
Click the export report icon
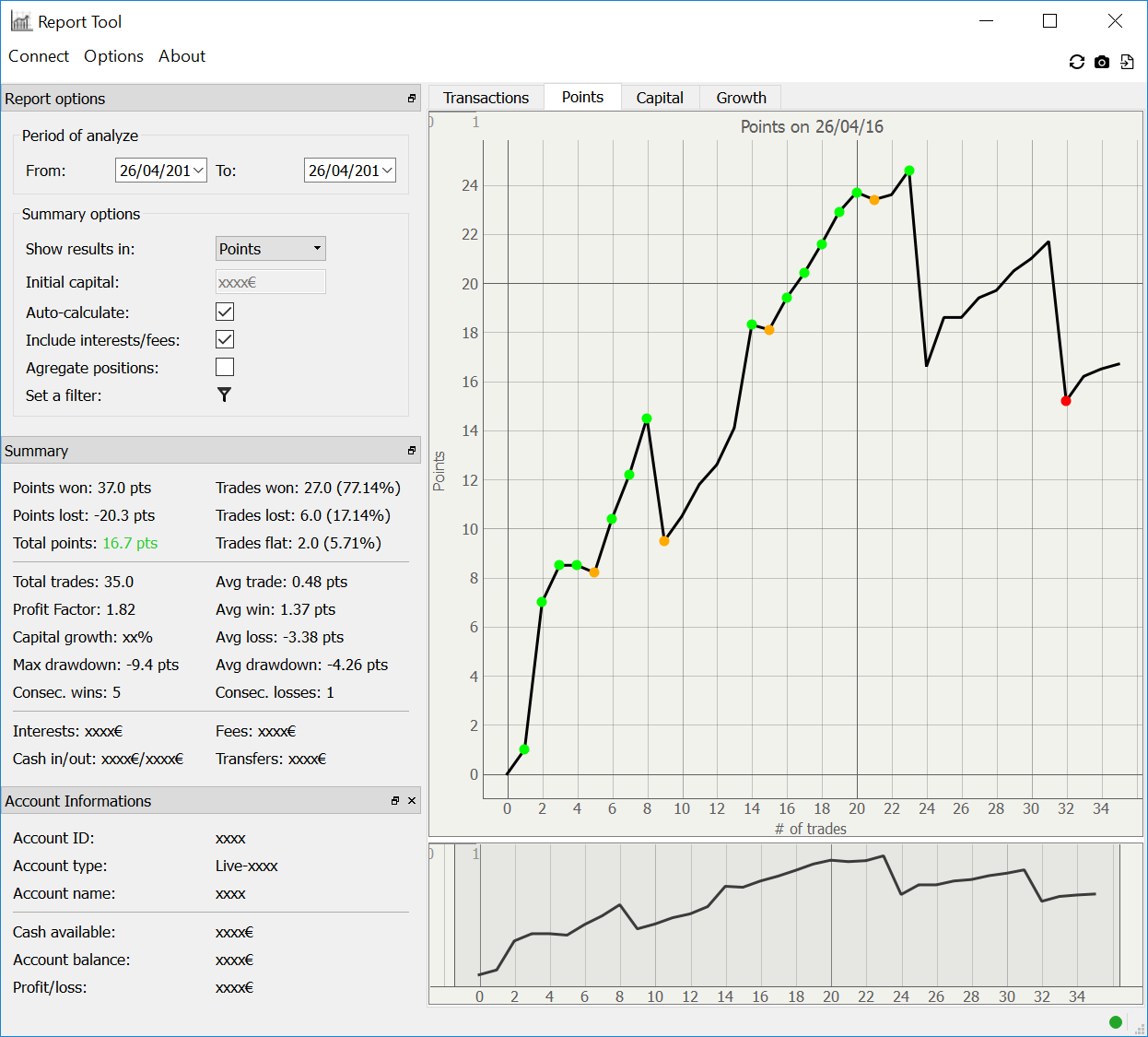pos(1127,62)
